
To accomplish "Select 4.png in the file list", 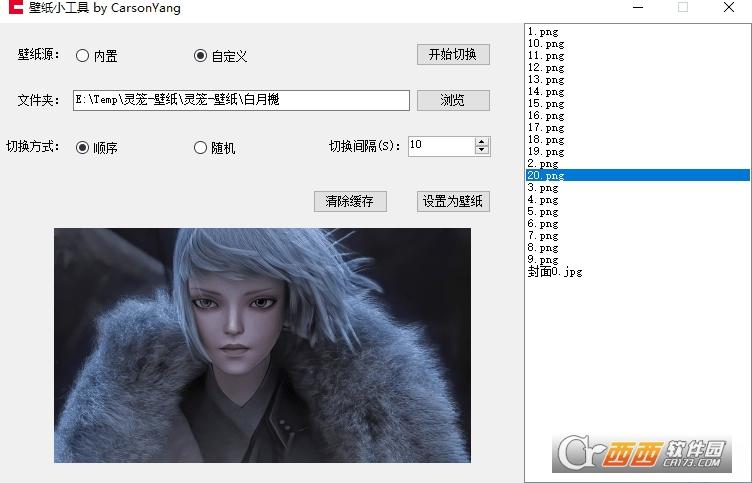I will 637,200.
